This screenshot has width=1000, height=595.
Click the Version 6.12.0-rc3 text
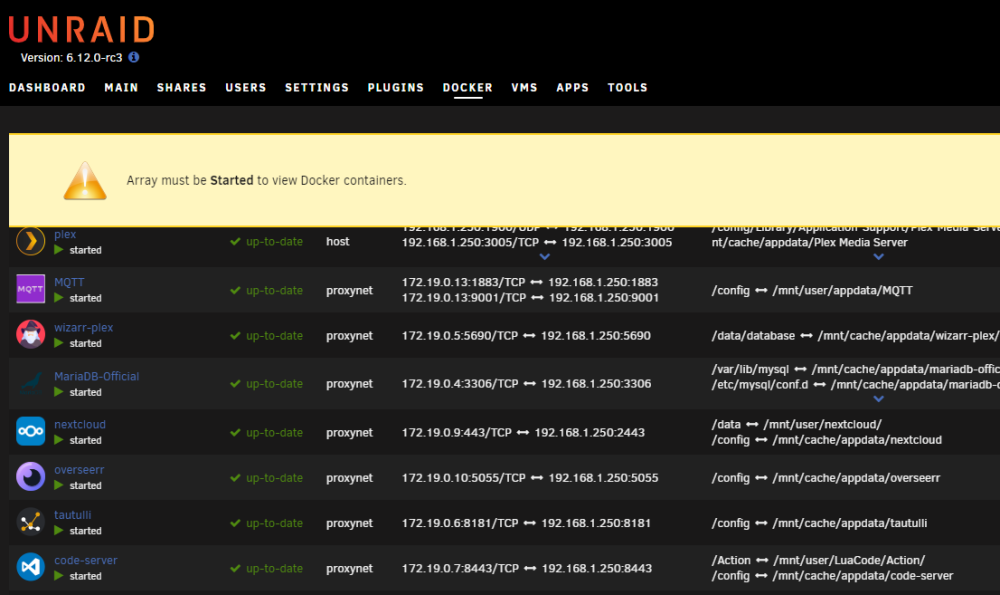coord(71,57)
